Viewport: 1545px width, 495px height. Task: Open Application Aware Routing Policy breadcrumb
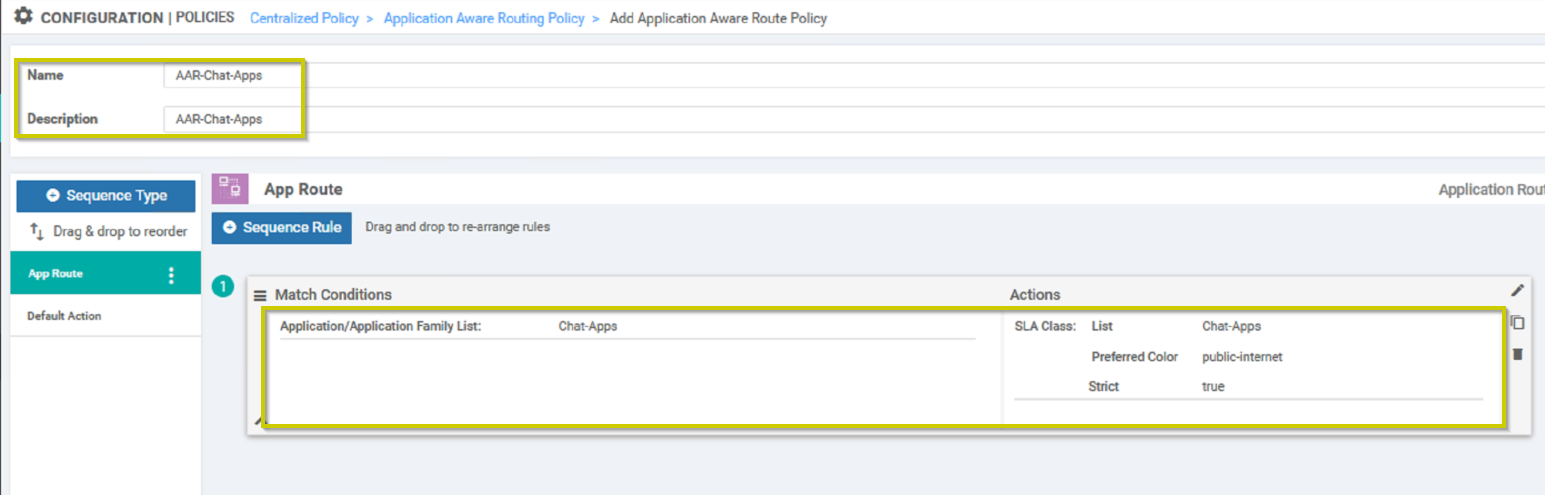pyautogui.click(x=484, y=18)
